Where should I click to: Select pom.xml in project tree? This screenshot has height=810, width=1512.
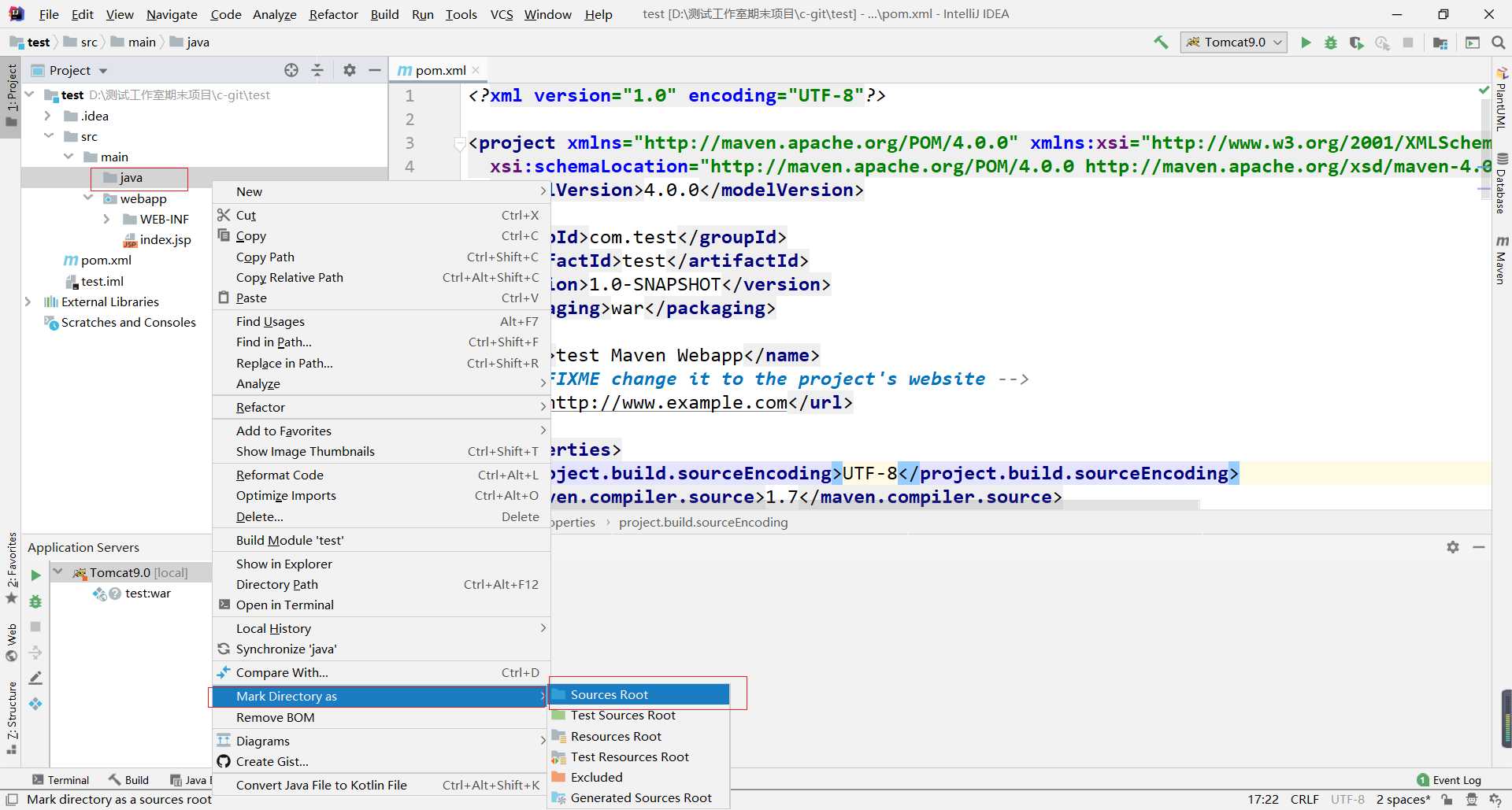point(98,260)
